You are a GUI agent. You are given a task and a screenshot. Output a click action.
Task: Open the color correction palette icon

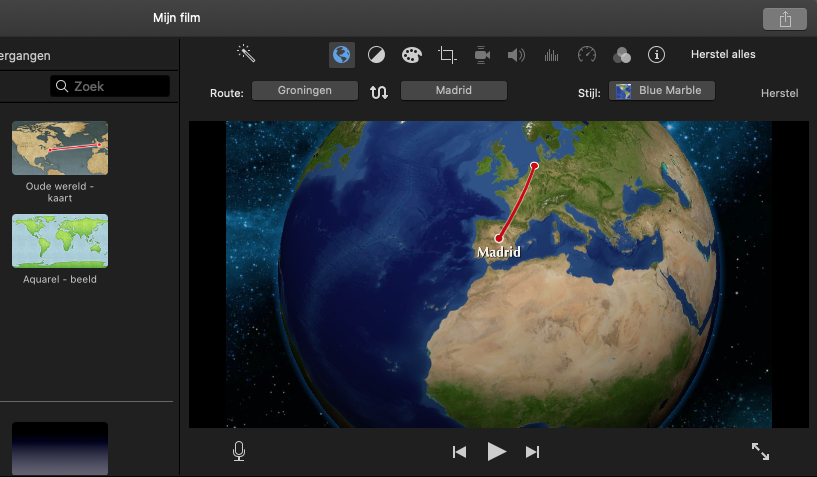412,55
